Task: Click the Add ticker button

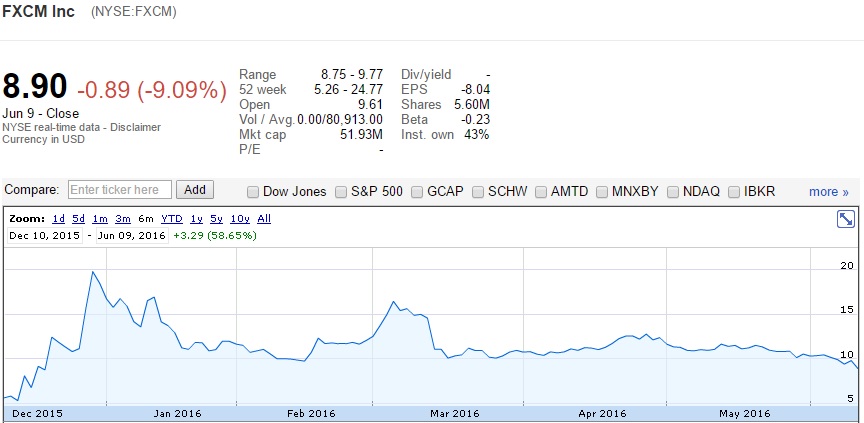Action: pos(195,190)
